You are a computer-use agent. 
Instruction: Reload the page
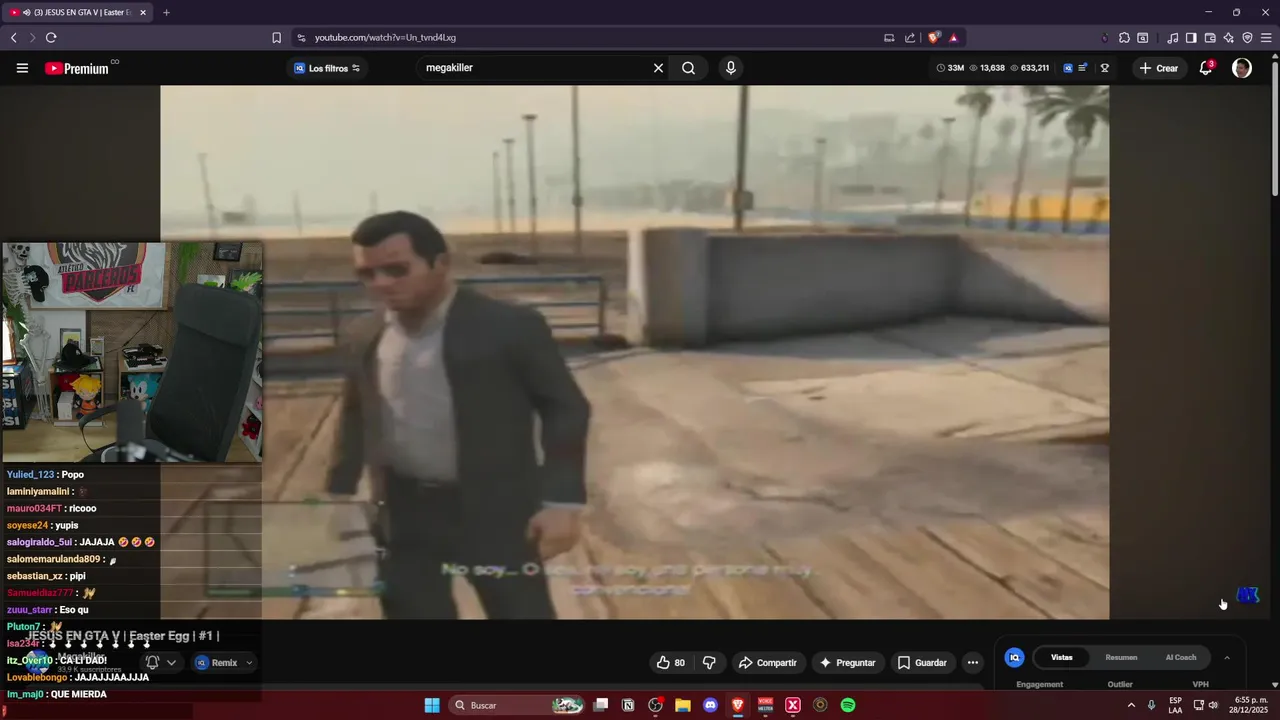[51, 37]
